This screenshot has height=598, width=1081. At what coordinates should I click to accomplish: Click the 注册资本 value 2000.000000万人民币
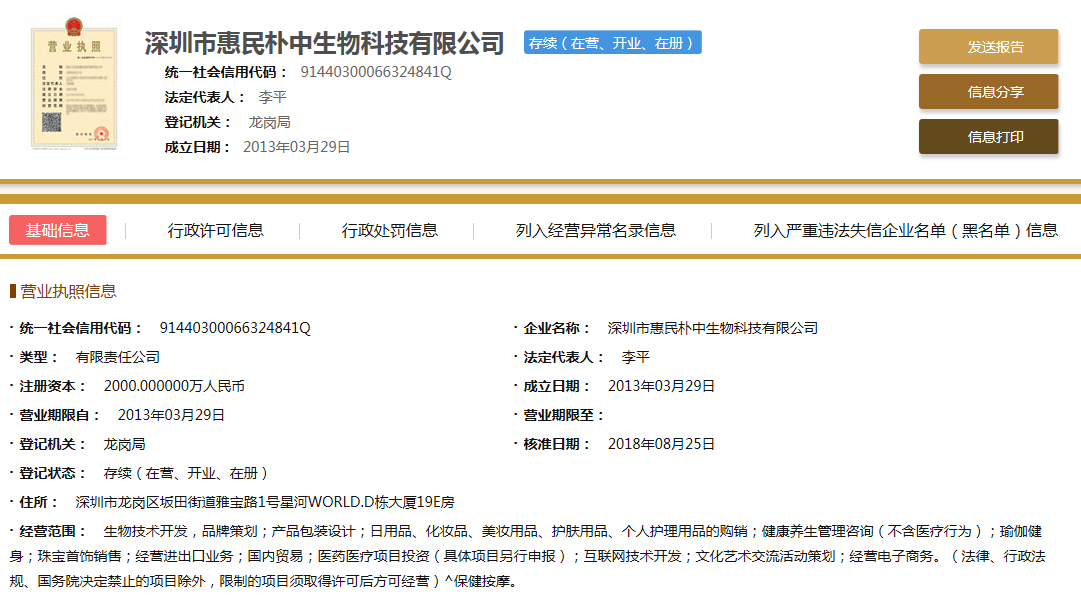click(x=174, y=386)
